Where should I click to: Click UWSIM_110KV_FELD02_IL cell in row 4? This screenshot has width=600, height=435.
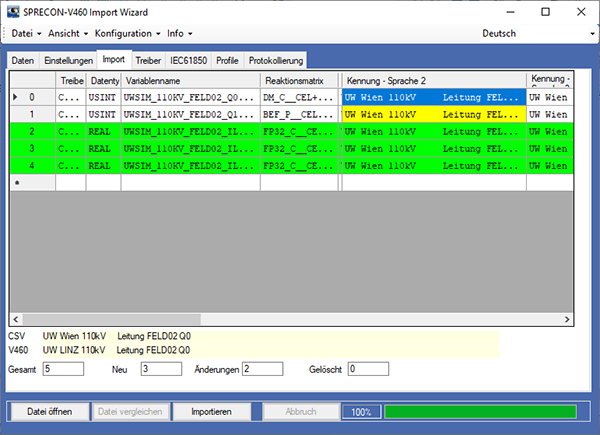[191, 166]
